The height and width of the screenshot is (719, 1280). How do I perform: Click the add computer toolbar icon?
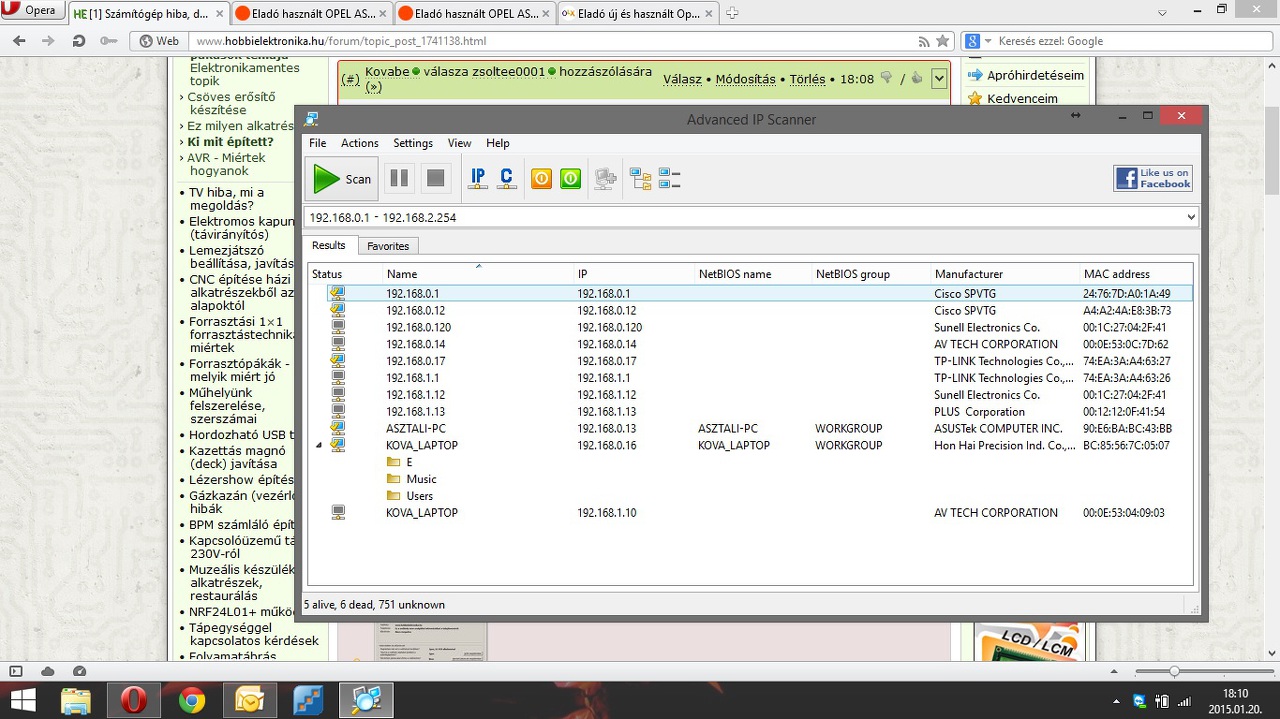click(x=605, y=179)
